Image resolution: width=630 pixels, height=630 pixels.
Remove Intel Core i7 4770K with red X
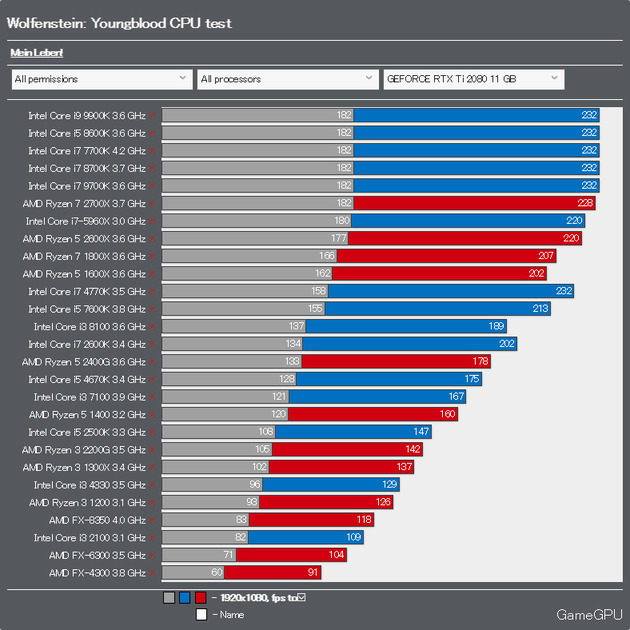tap(151, 292)
